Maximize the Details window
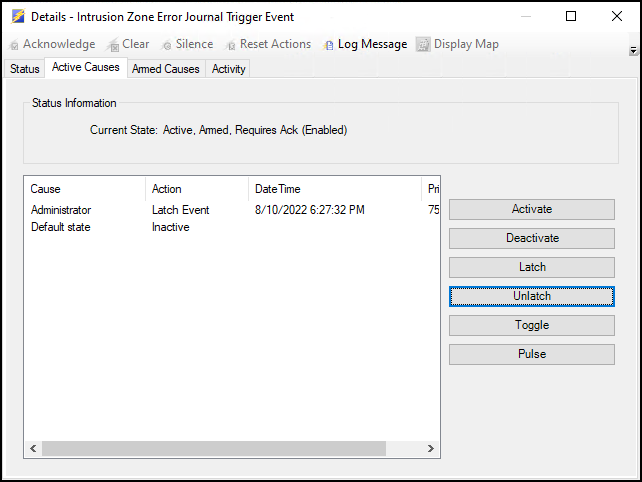The width and height of the screenshot is (642, 482). coord(571,16)
